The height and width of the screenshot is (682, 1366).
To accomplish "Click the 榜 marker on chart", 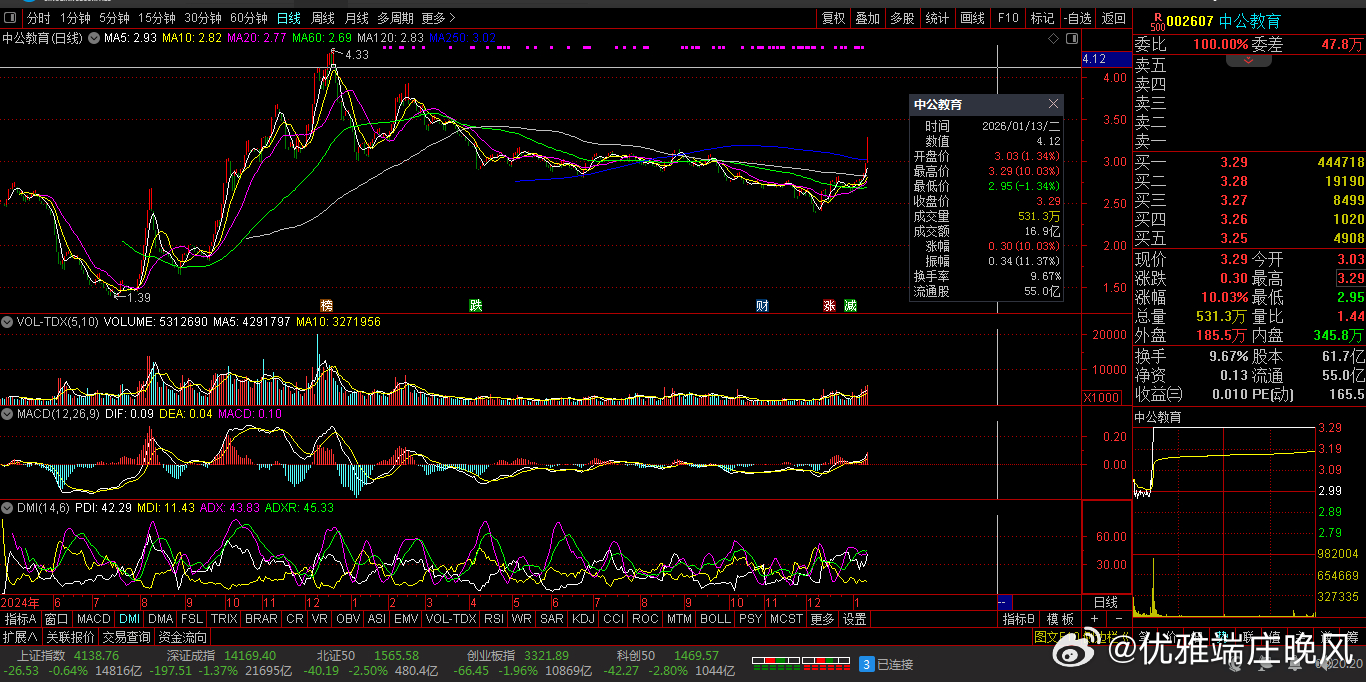I will click(326, 305).
